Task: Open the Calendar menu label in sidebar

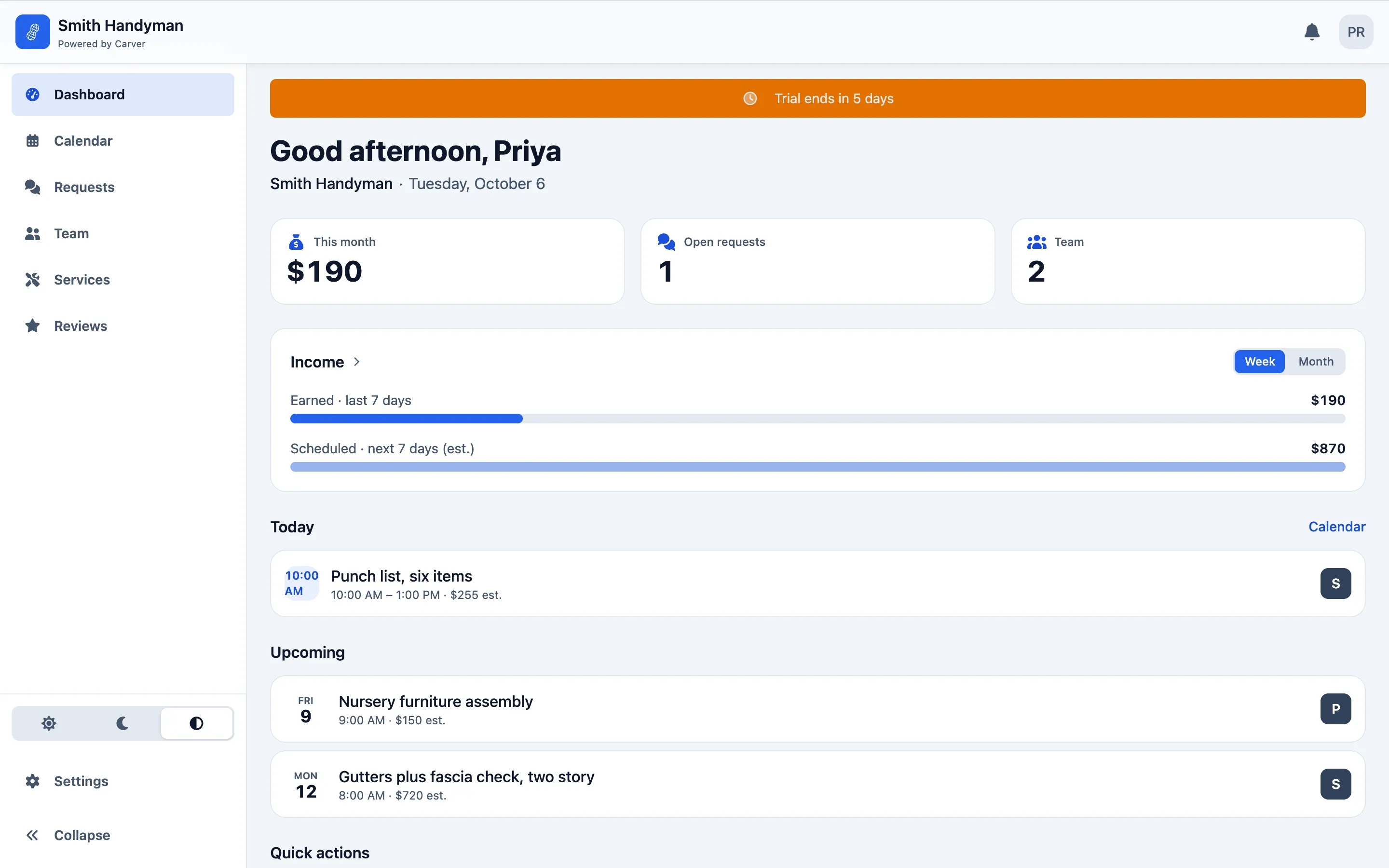Action: [x=83, y=141]
